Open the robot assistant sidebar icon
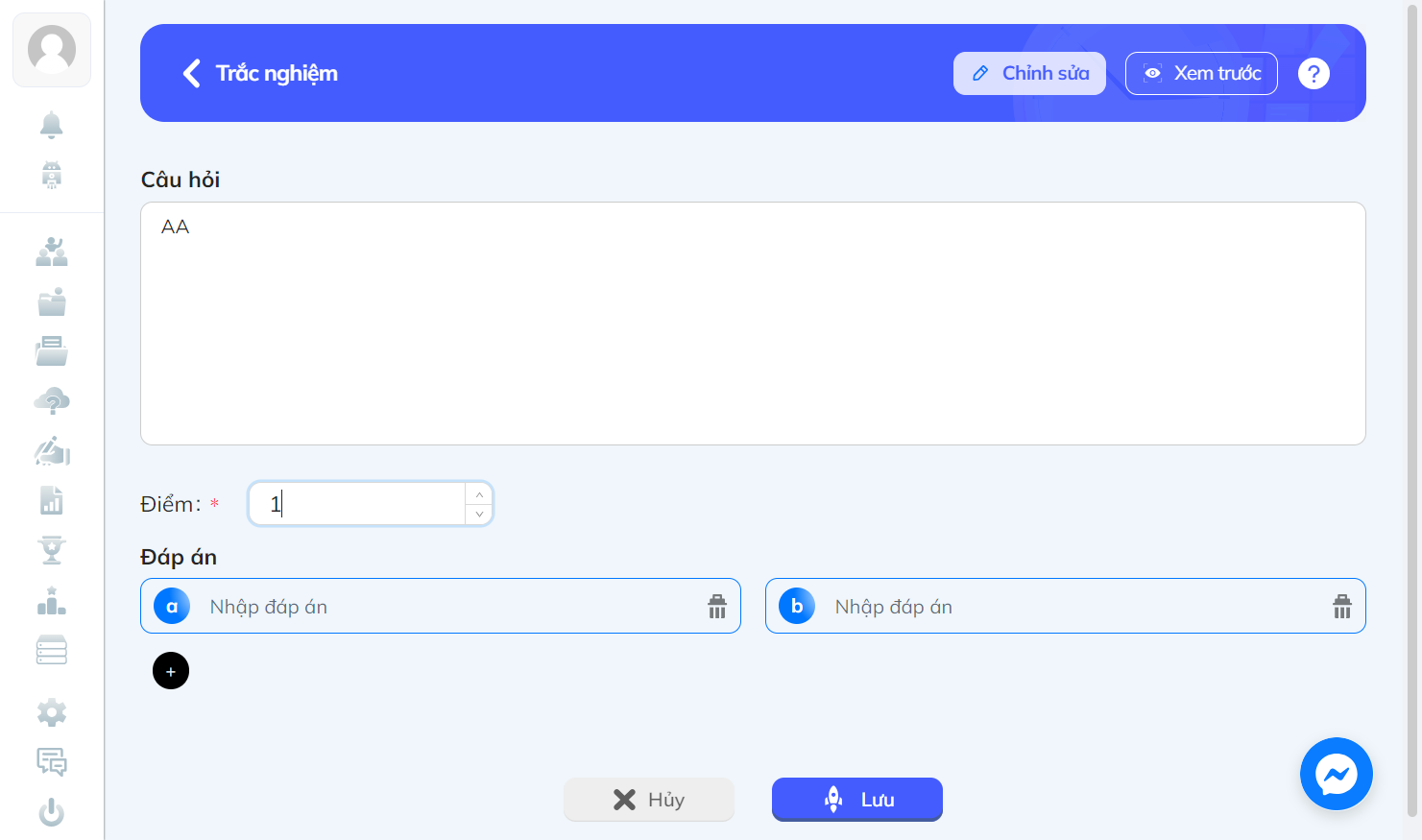The height and width of the screenshot is (840, 1422). 52,175
